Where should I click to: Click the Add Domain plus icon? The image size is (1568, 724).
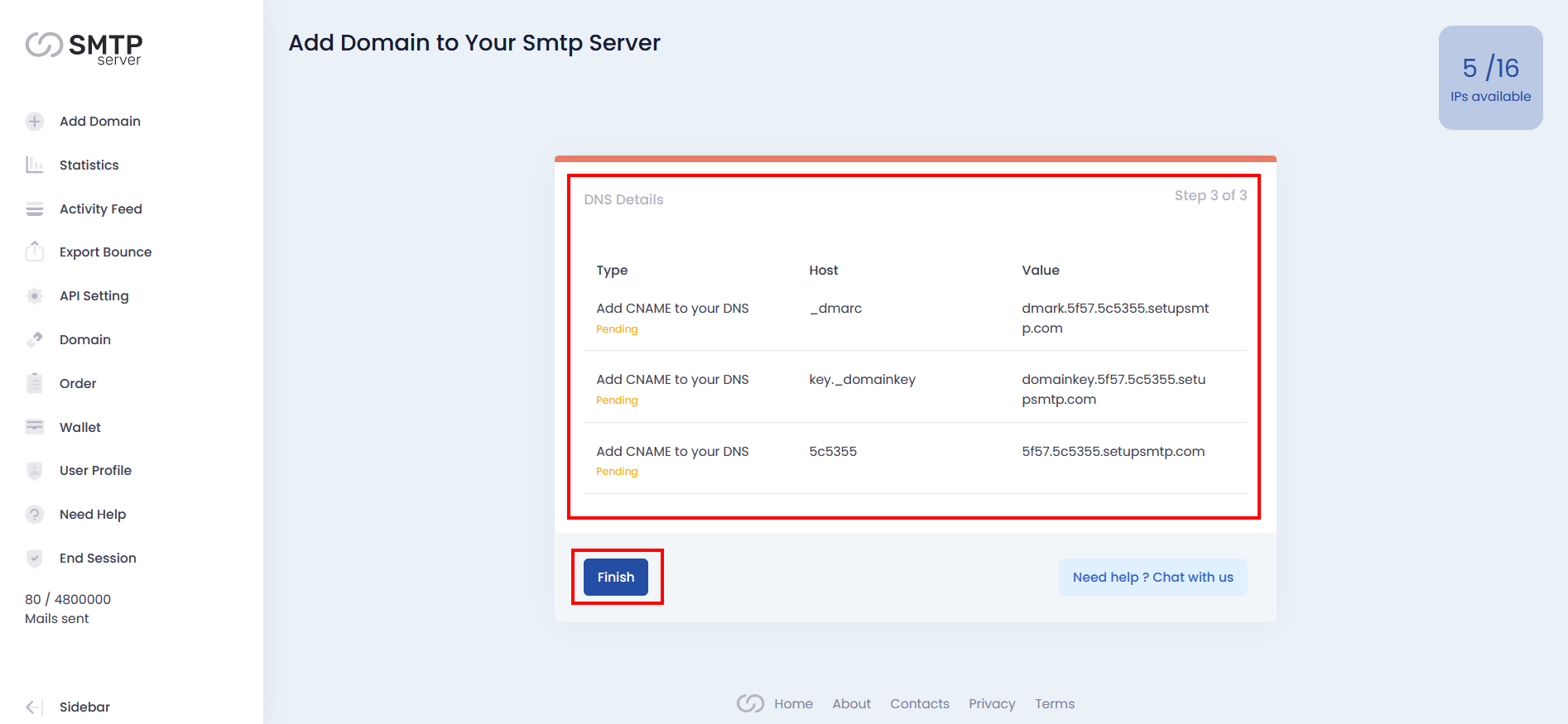pos(34,122)
